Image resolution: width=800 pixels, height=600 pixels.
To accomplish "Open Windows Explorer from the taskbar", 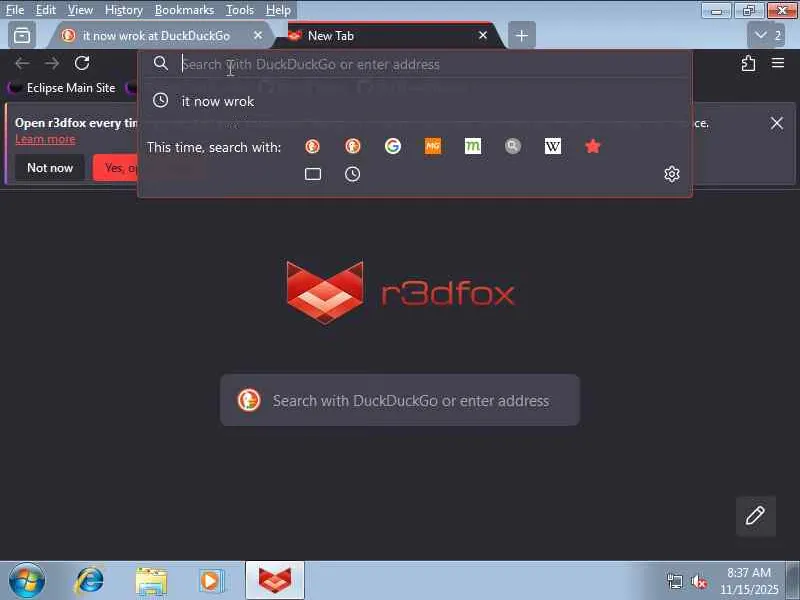I will pos(151,581).
